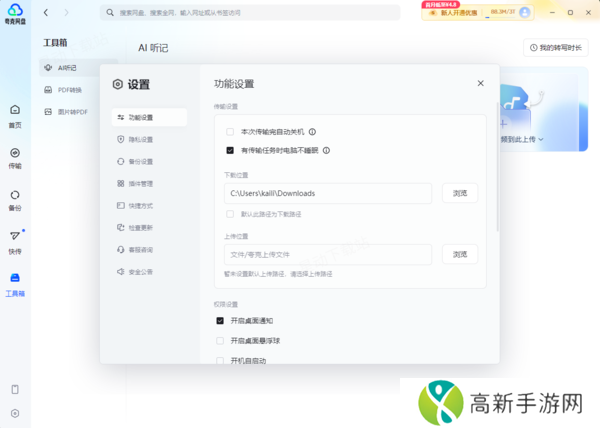Click the headset icon for 客服咨询
The height and width of the screenshot is (428, 600).
coord(121,250)
